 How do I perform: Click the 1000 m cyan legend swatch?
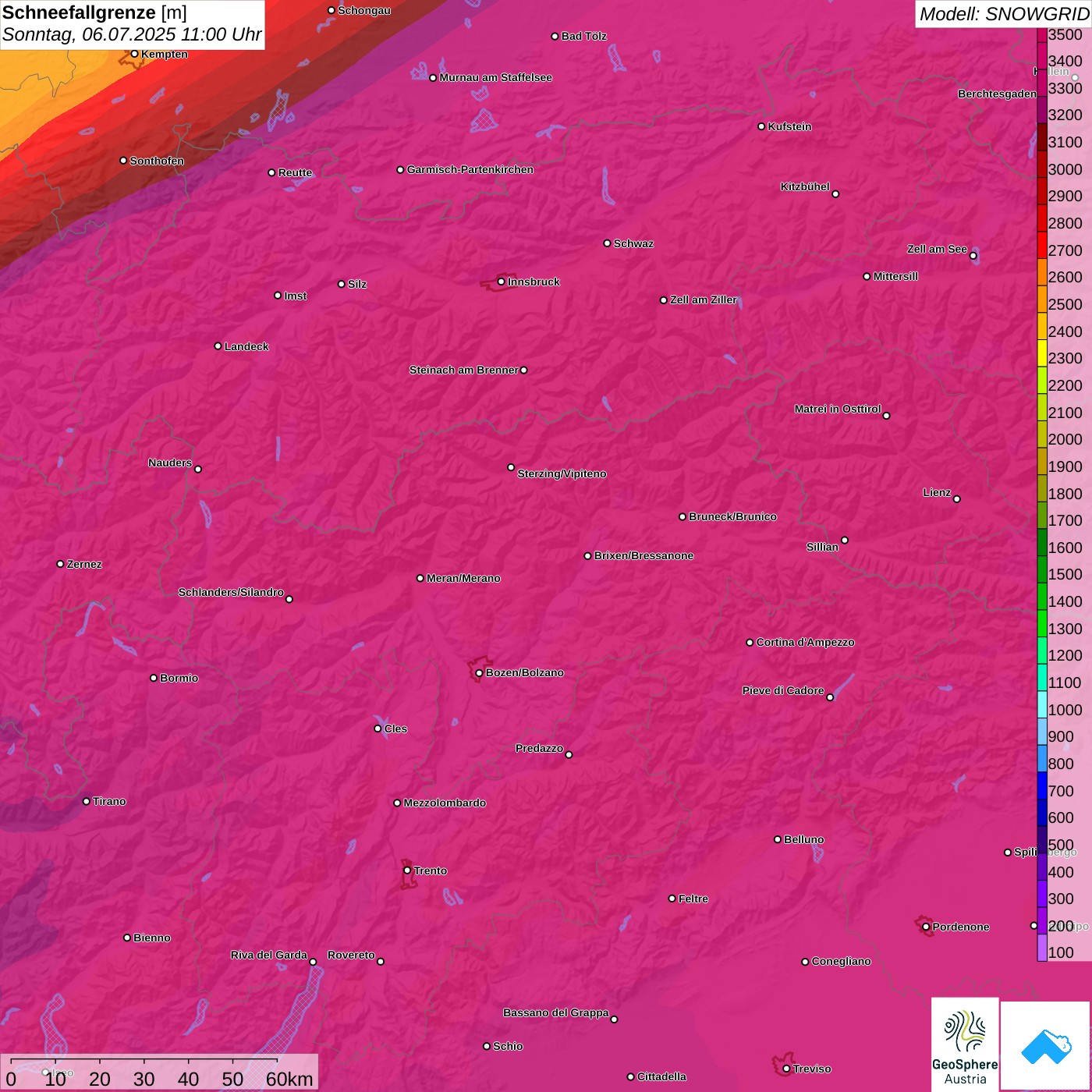1042,704
